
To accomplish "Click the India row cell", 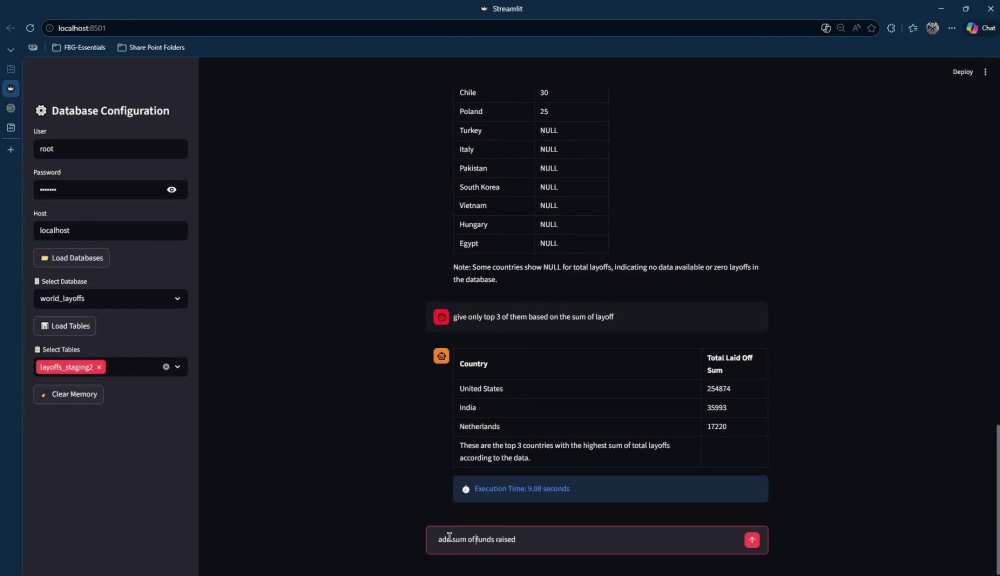I will click(577, 408).
